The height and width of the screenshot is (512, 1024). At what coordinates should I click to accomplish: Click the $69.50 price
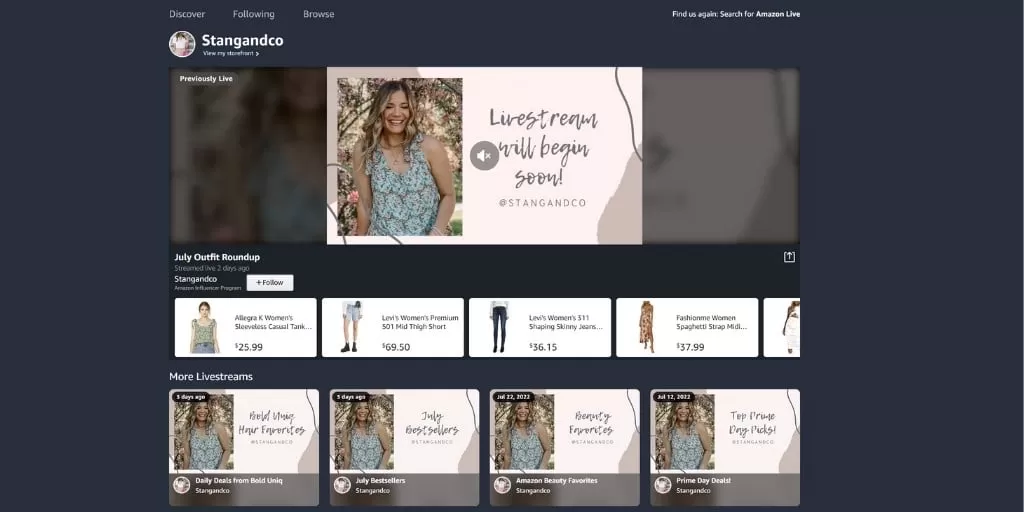point(396,347)
